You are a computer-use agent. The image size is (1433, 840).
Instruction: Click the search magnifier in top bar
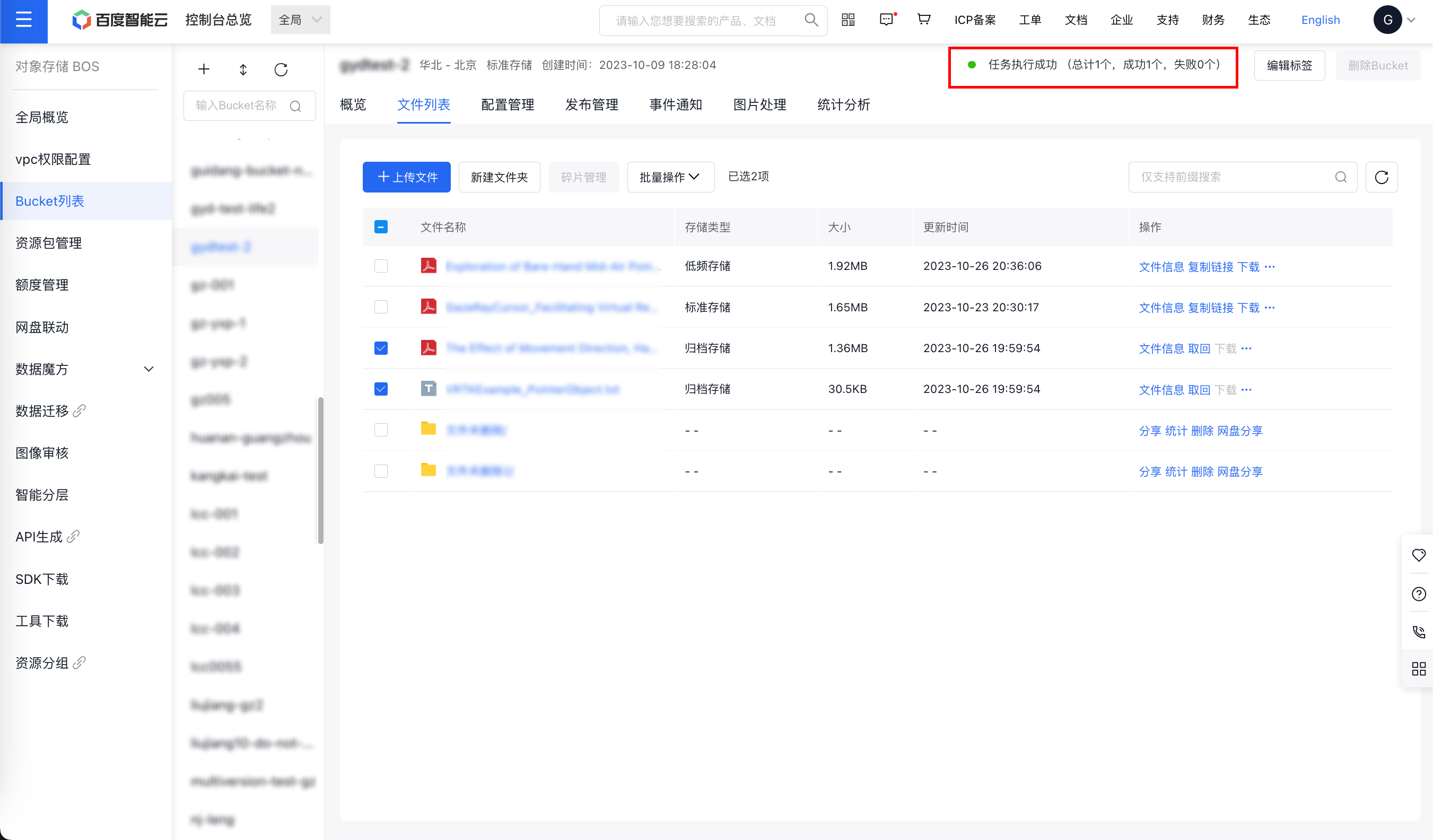(811, 21)
